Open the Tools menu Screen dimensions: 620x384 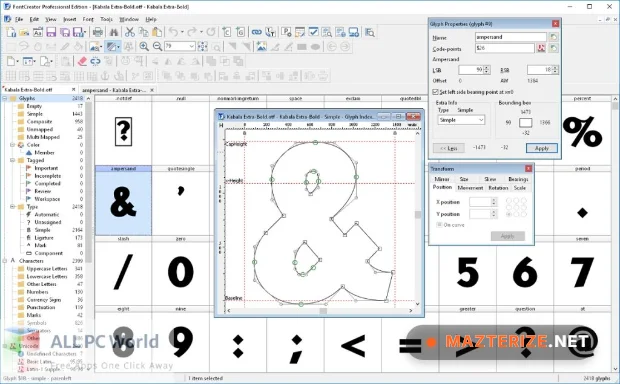point(106,19)
